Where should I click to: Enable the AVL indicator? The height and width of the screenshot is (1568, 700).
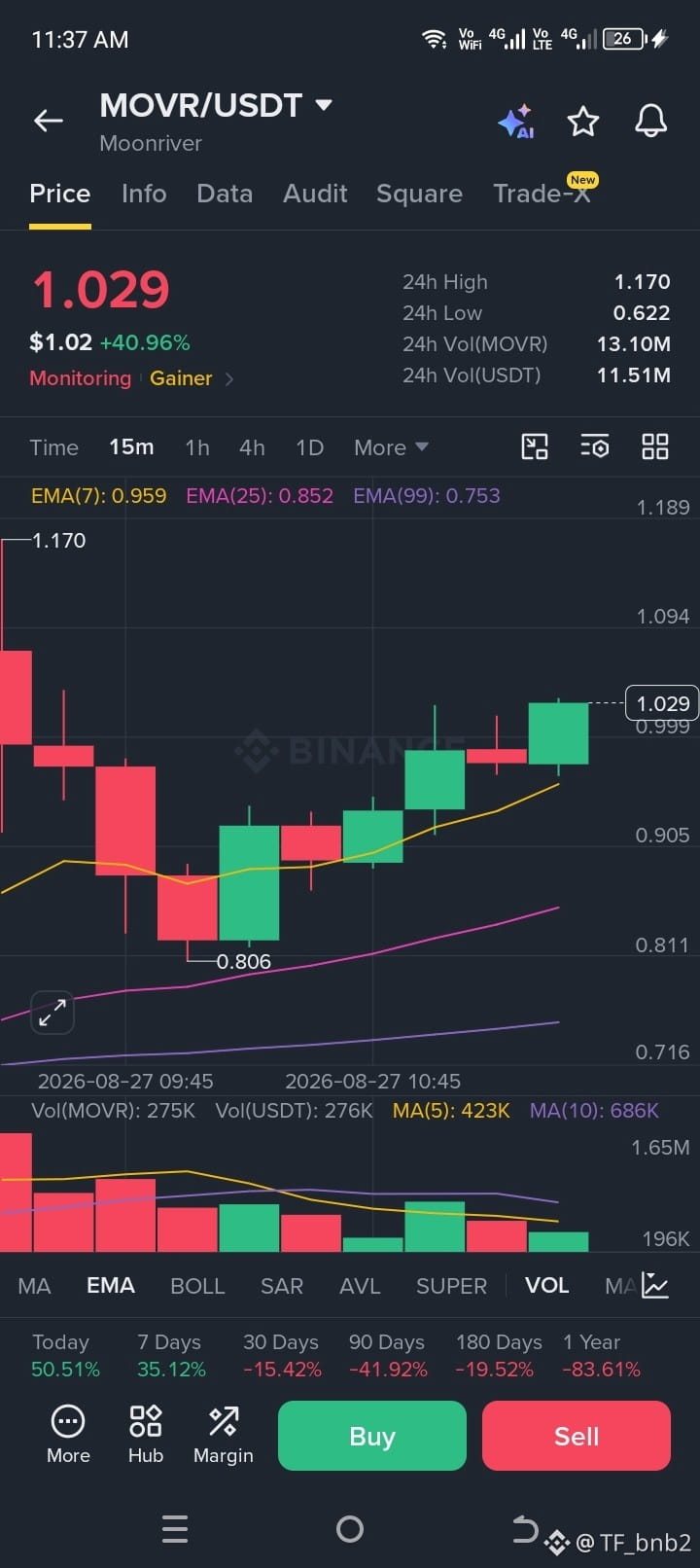click(x=360, y=1286)
